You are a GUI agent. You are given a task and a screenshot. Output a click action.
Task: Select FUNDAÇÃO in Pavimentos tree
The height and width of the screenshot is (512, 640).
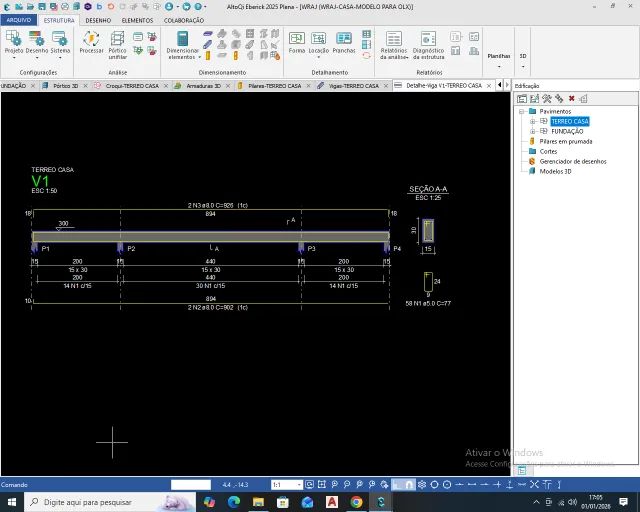(x=567, y=131)
